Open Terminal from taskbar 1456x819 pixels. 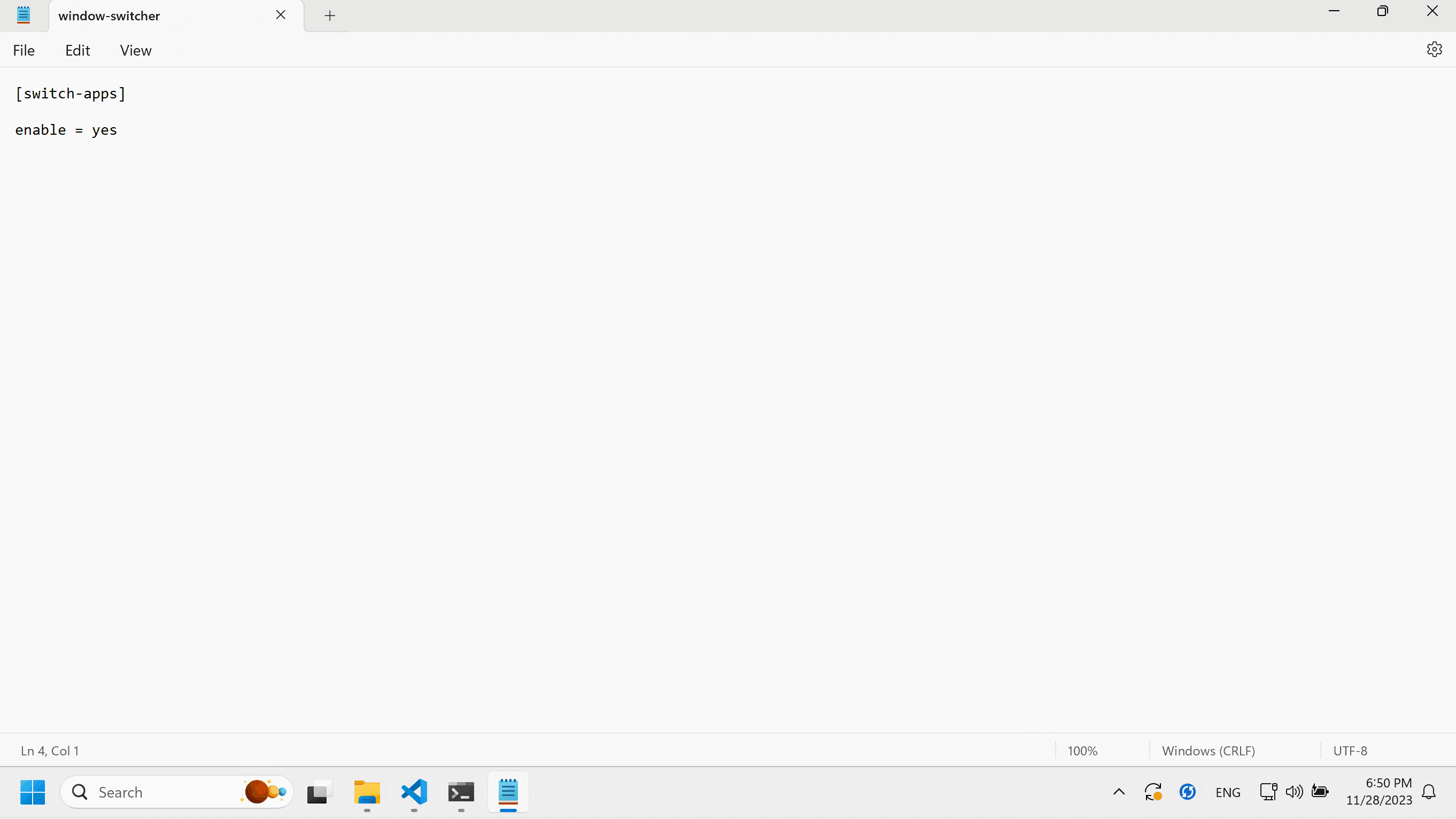point(461,792)
